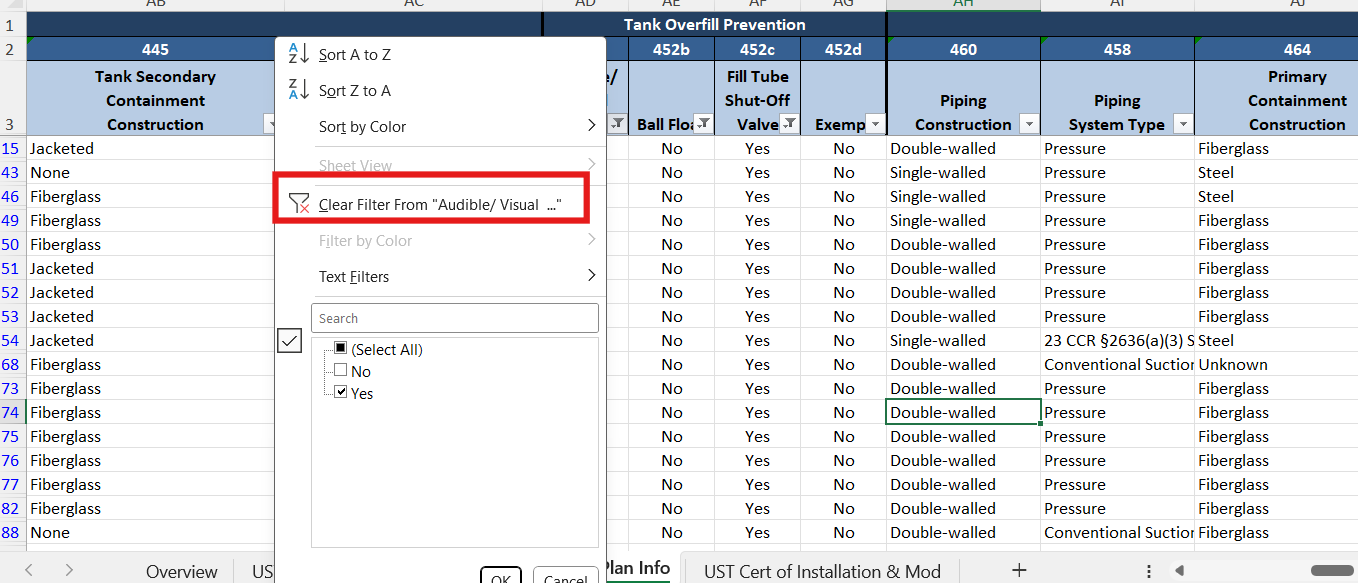Click in the filter Search box
This screenshot has width=1358, height=583.
pyautogui.click(x=455, y=318)
